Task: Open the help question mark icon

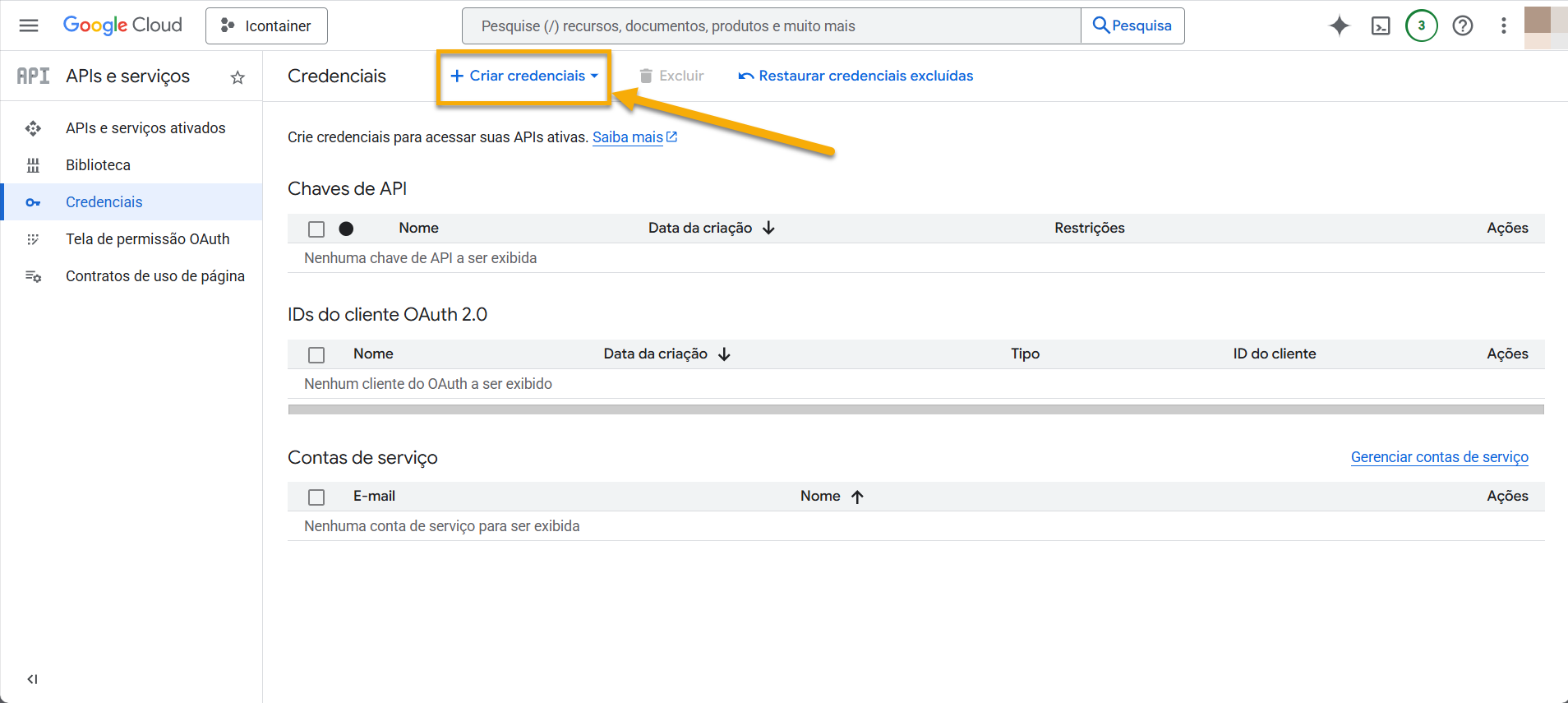Action: tap(1463, 25)
